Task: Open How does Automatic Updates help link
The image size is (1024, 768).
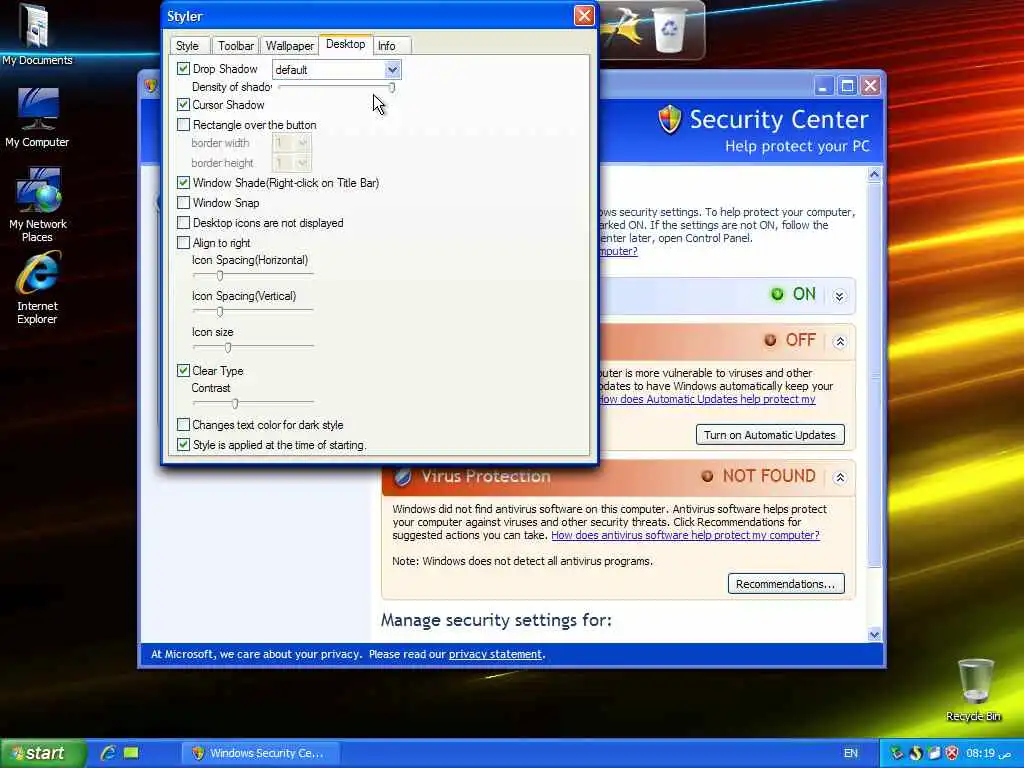Action: [x=707, y=399]
